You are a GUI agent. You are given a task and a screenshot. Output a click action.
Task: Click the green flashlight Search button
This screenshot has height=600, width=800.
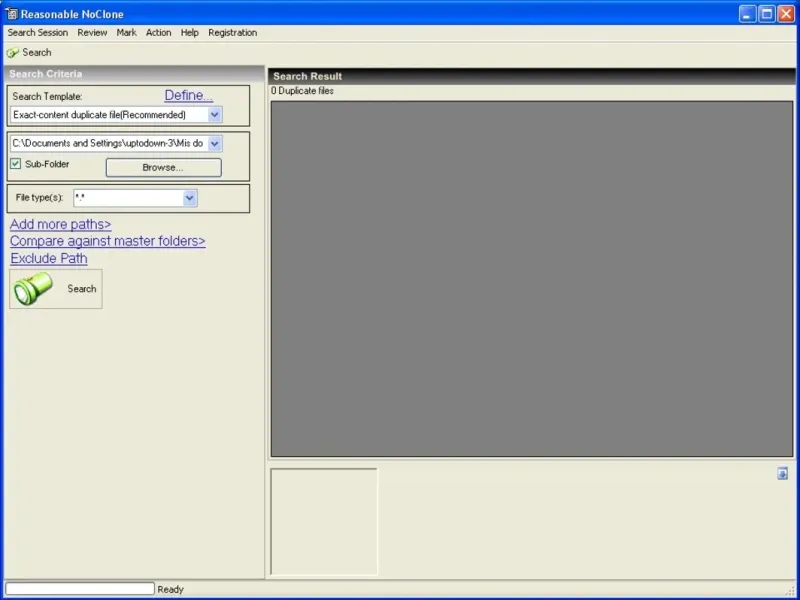(x=56, y=289)
